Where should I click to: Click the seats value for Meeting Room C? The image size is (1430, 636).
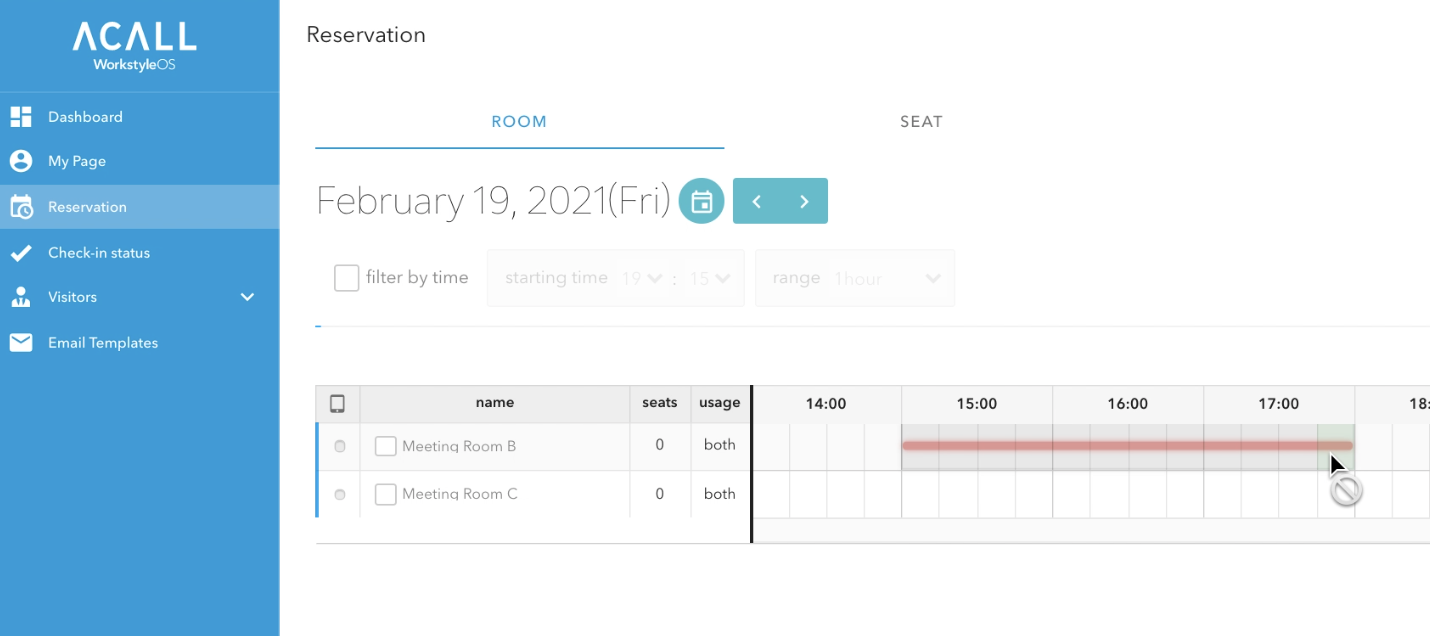(x=660, y=494)
